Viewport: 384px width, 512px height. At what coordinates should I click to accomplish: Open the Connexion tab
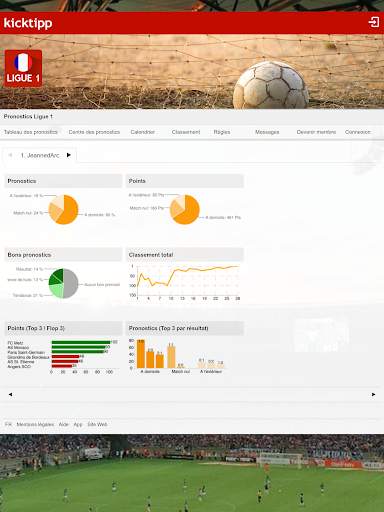358,132
